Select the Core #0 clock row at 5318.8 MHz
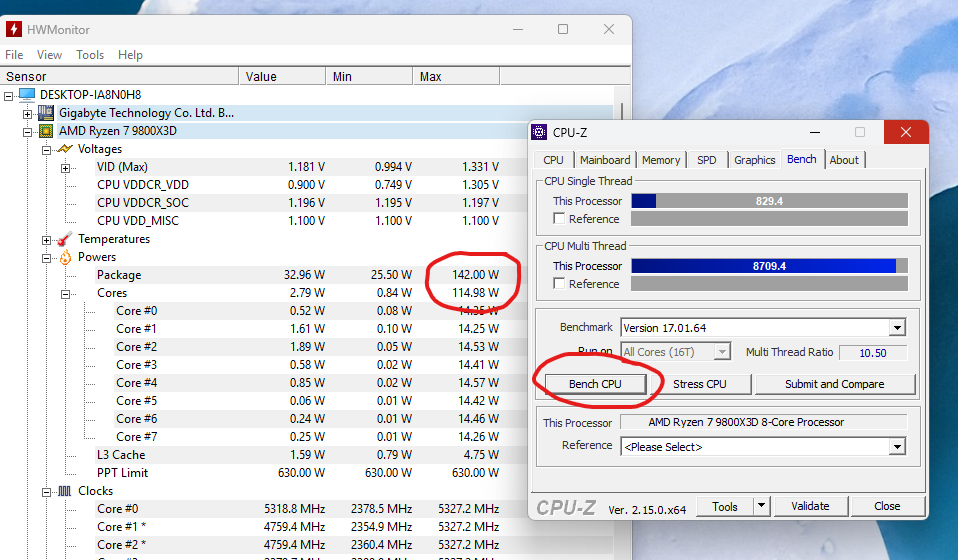Image resolution: width=958 pixels, height=560 pixels. 298,509
